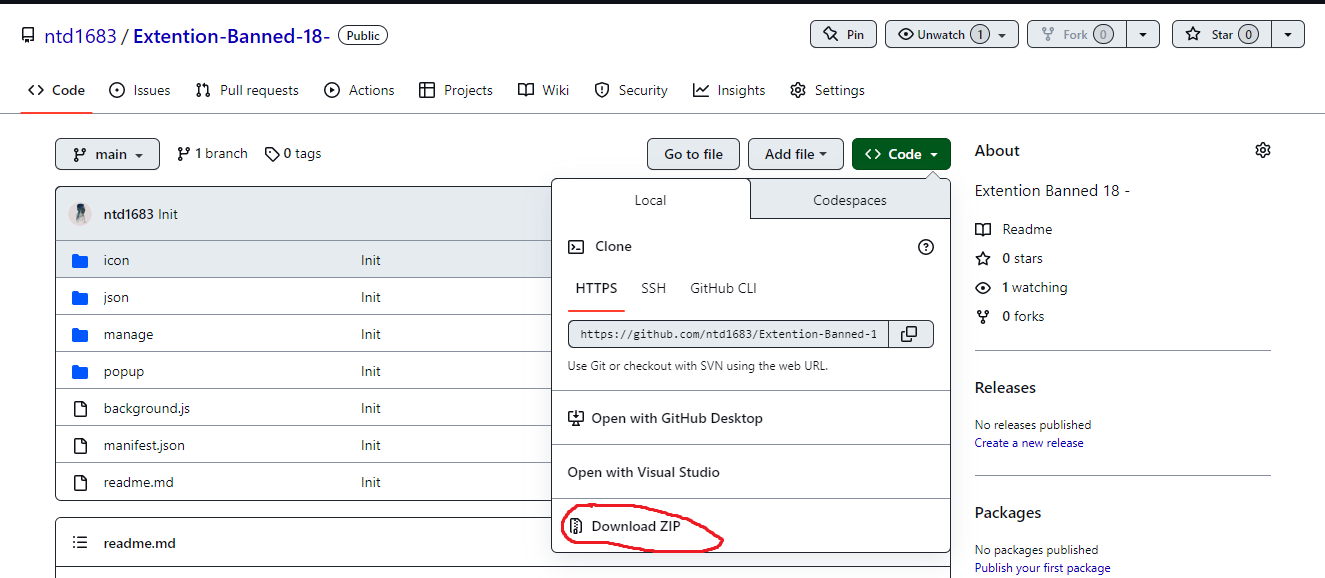Image resolution: width=1325 pixels, height=578 pixels.
Task: Go to the Code tab
Action: pos(56,90)
